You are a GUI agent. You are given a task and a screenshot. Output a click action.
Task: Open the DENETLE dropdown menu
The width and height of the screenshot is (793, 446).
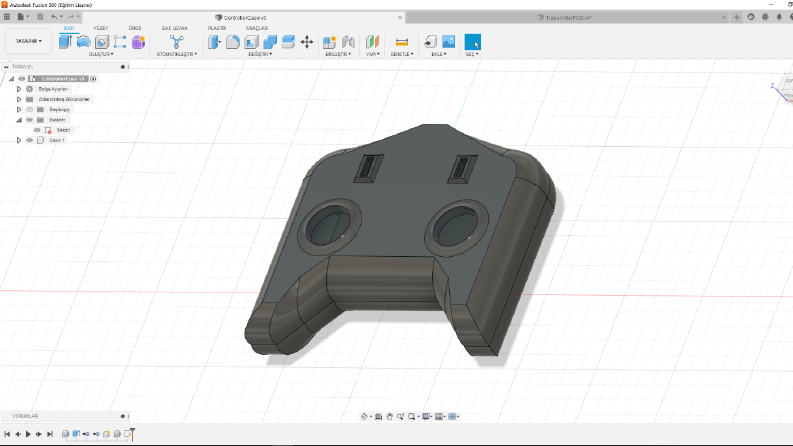402,54
